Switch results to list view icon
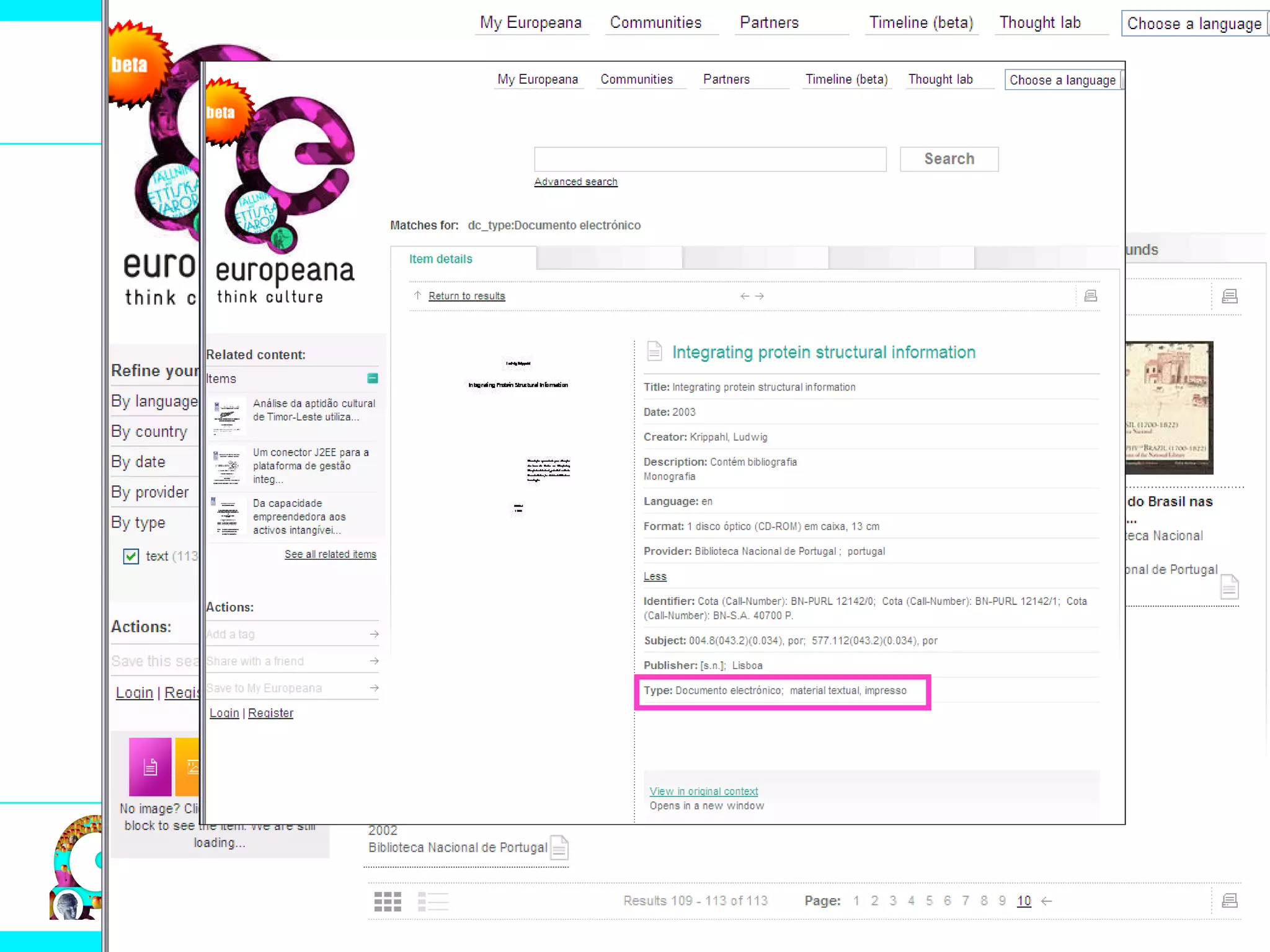The width and height of the screenshot is (1270, 952). [433, 901]
